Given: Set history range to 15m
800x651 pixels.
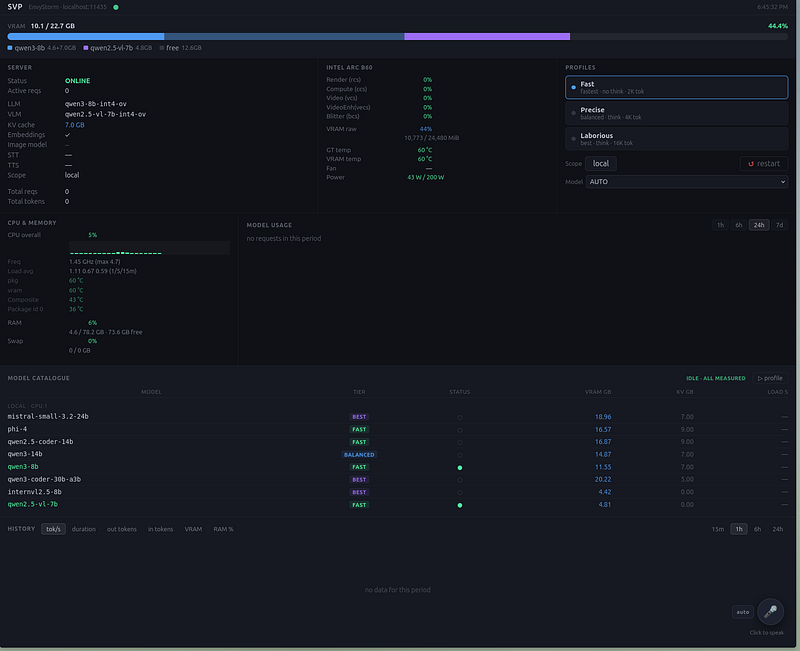Looking at the screenshot, I should [717, 529].
